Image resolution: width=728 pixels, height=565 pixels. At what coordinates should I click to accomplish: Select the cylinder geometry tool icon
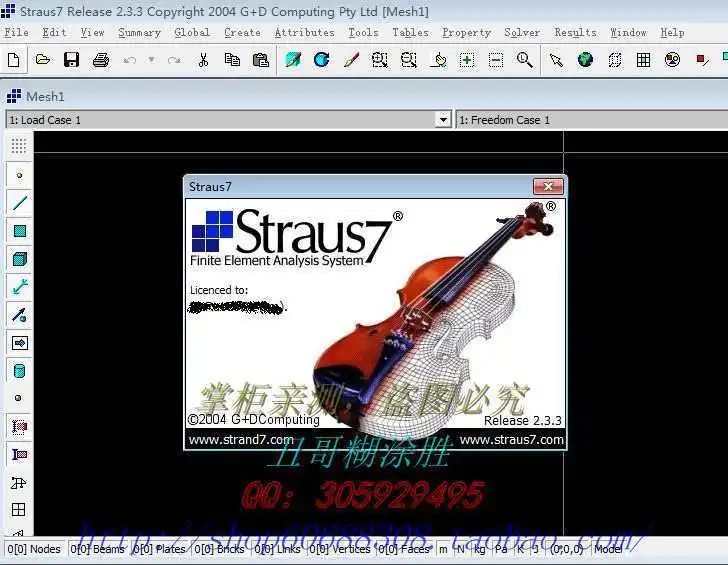click(x=20, y=371)
